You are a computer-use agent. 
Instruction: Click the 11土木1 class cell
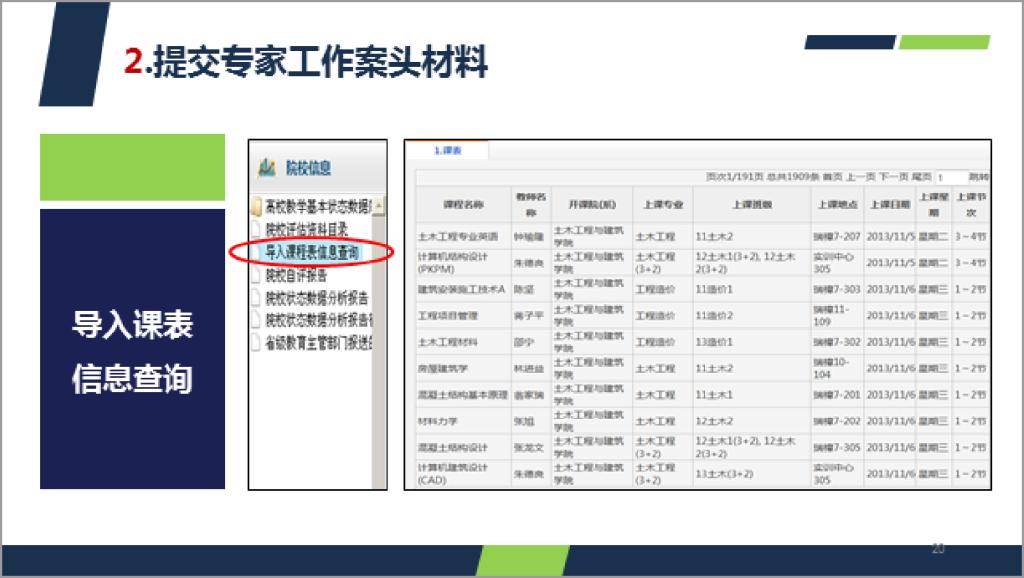point(752,395)
